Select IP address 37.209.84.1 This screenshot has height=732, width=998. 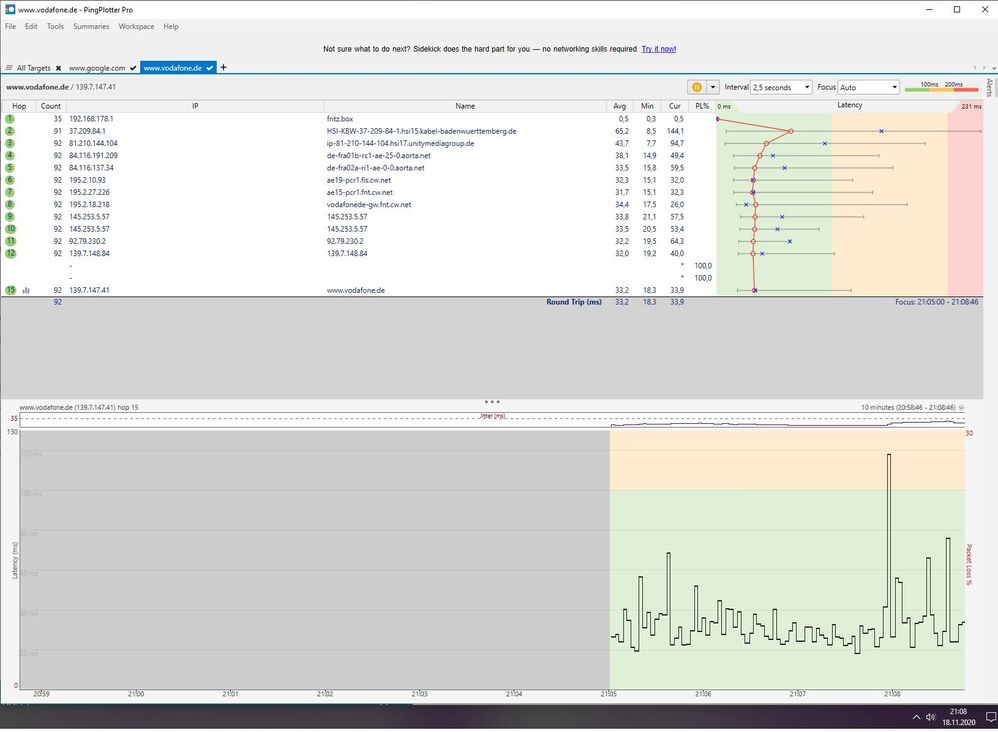pyautogui.click(x=87, y=131)
